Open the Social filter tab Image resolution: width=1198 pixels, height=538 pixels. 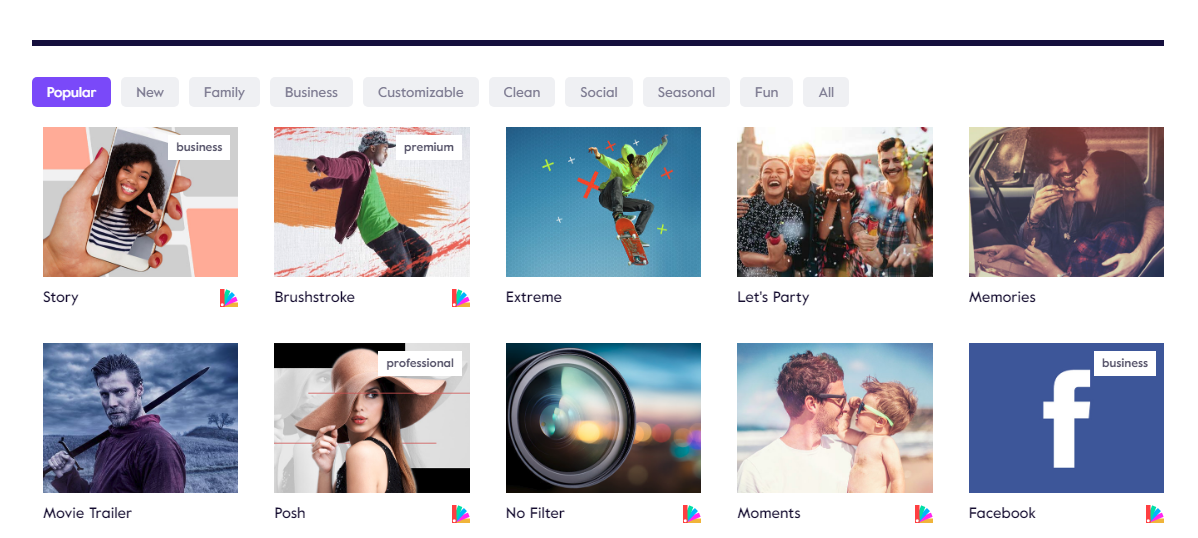[598, 92]
